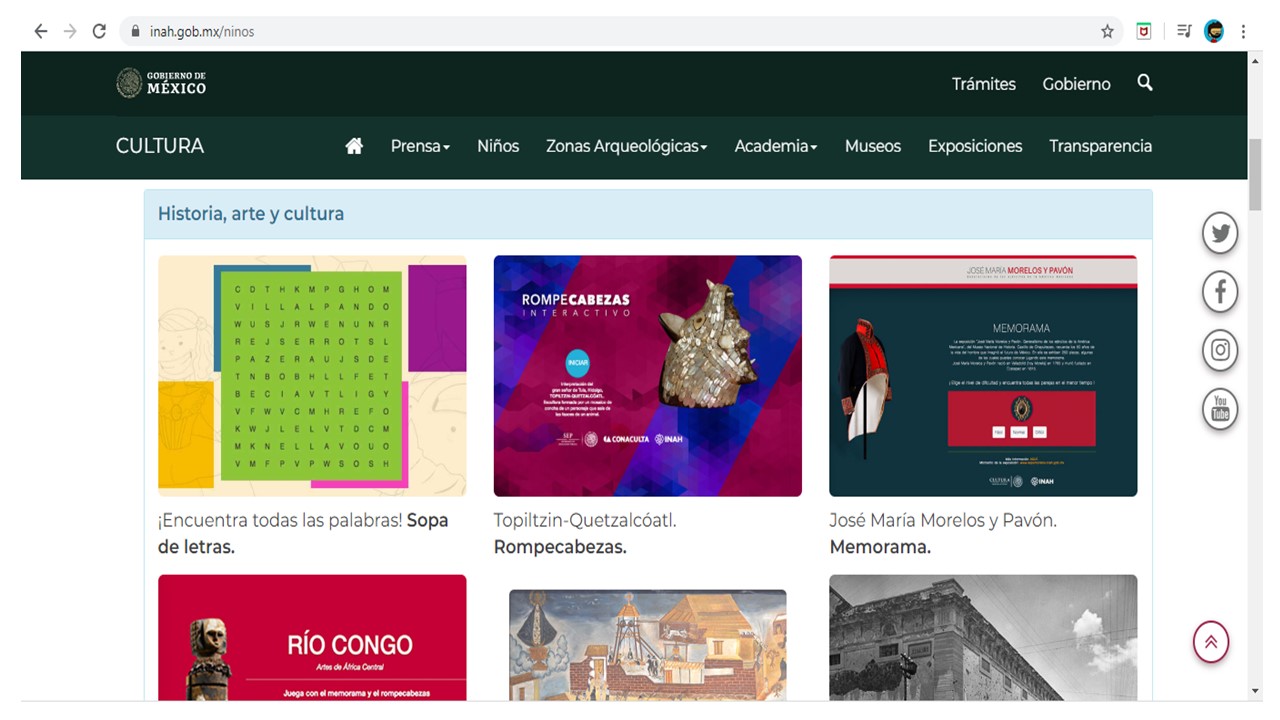Screen dimensions: 1280x720
Task: Open the Gobierno link
Action: (1076, 84)
